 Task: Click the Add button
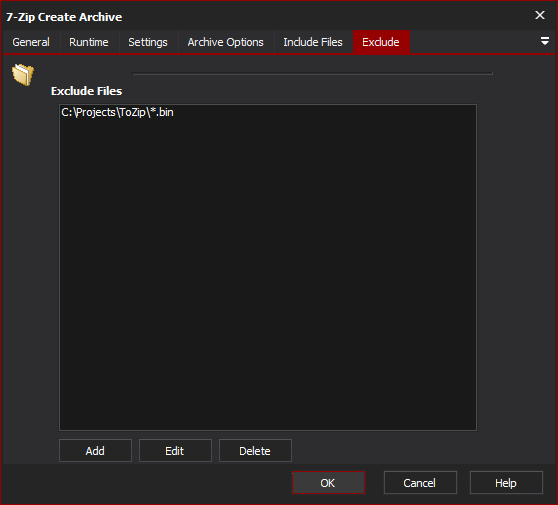(x=95, y=451)
